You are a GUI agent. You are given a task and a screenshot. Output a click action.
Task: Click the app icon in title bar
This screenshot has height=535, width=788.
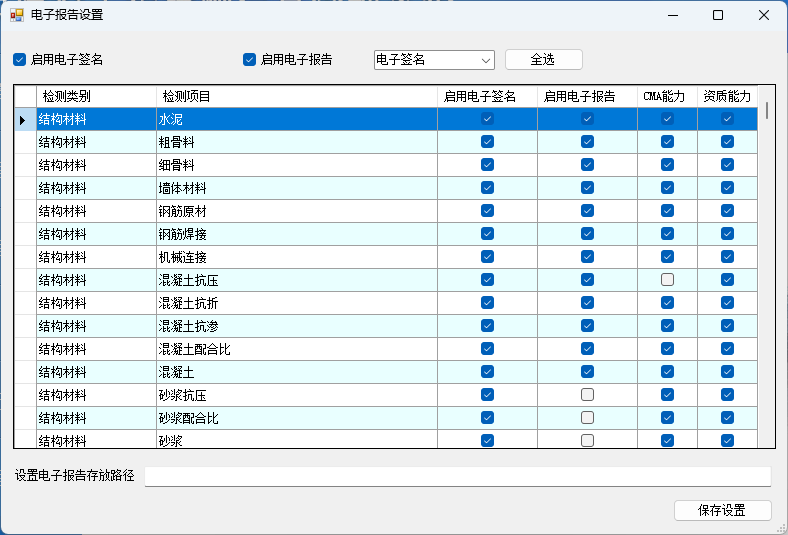16,15
